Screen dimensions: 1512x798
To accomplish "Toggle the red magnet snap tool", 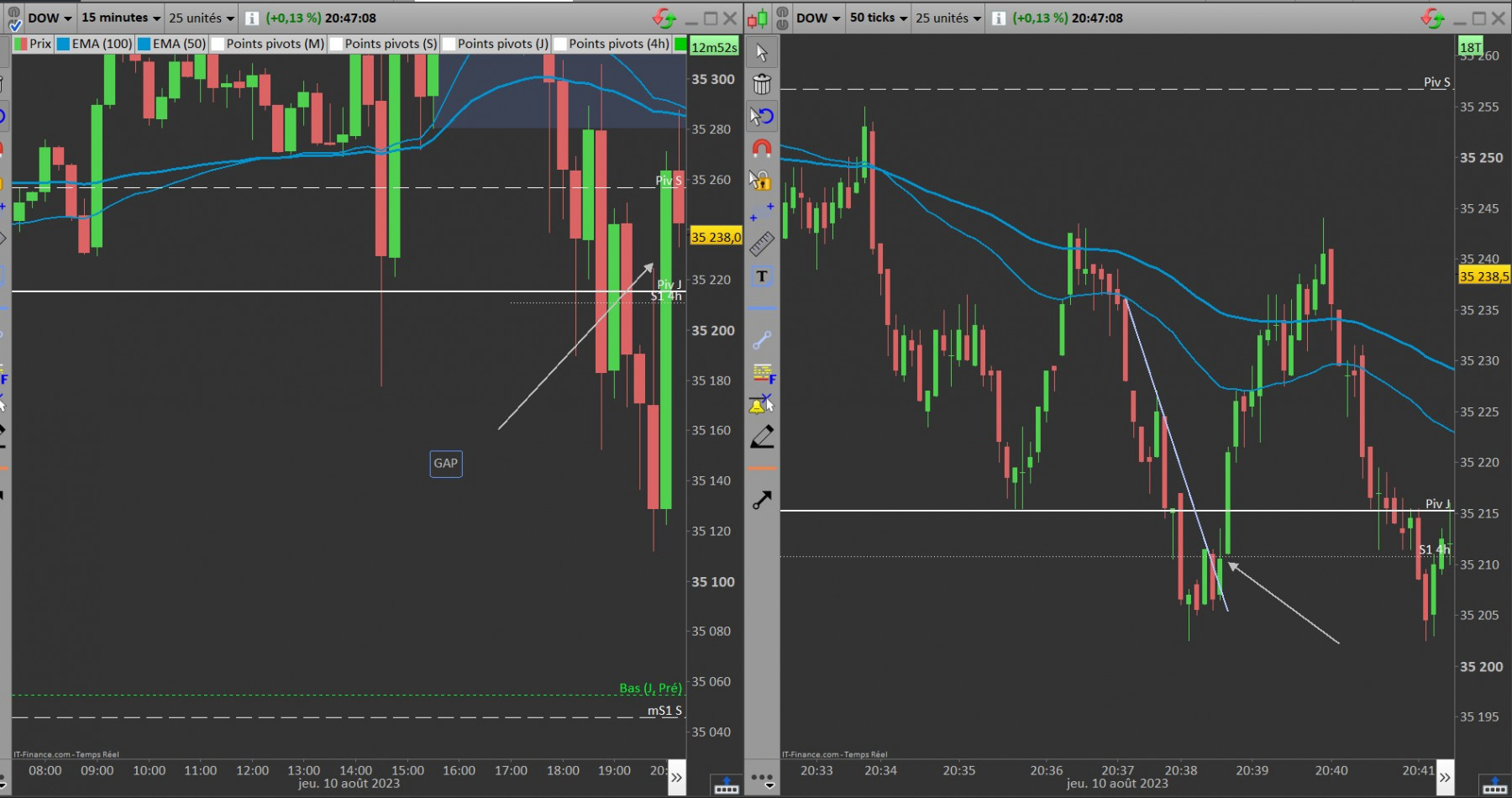I will tap(762, 148).
